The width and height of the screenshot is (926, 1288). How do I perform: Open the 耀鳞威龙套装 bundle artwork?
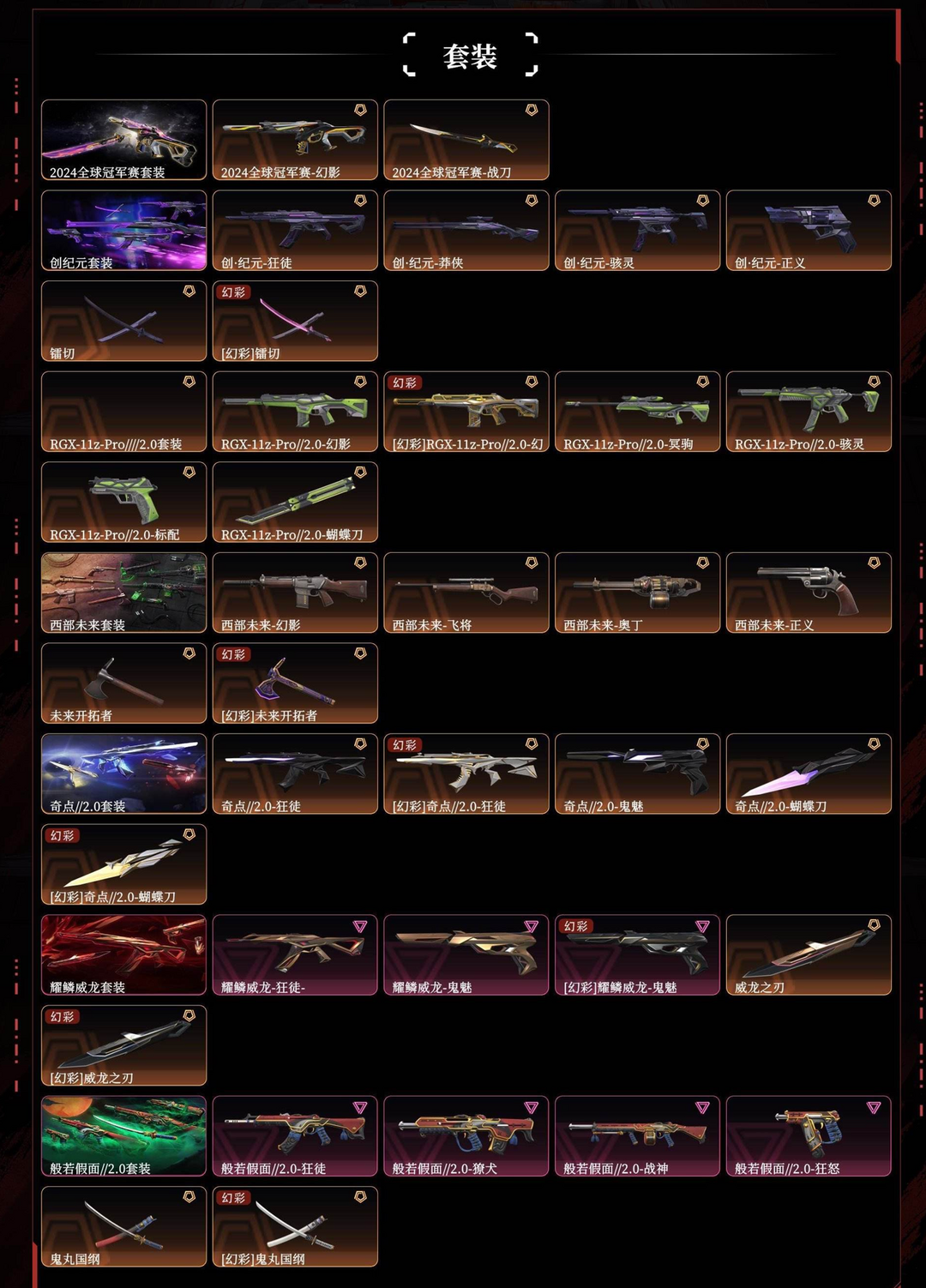coord(124,955)
